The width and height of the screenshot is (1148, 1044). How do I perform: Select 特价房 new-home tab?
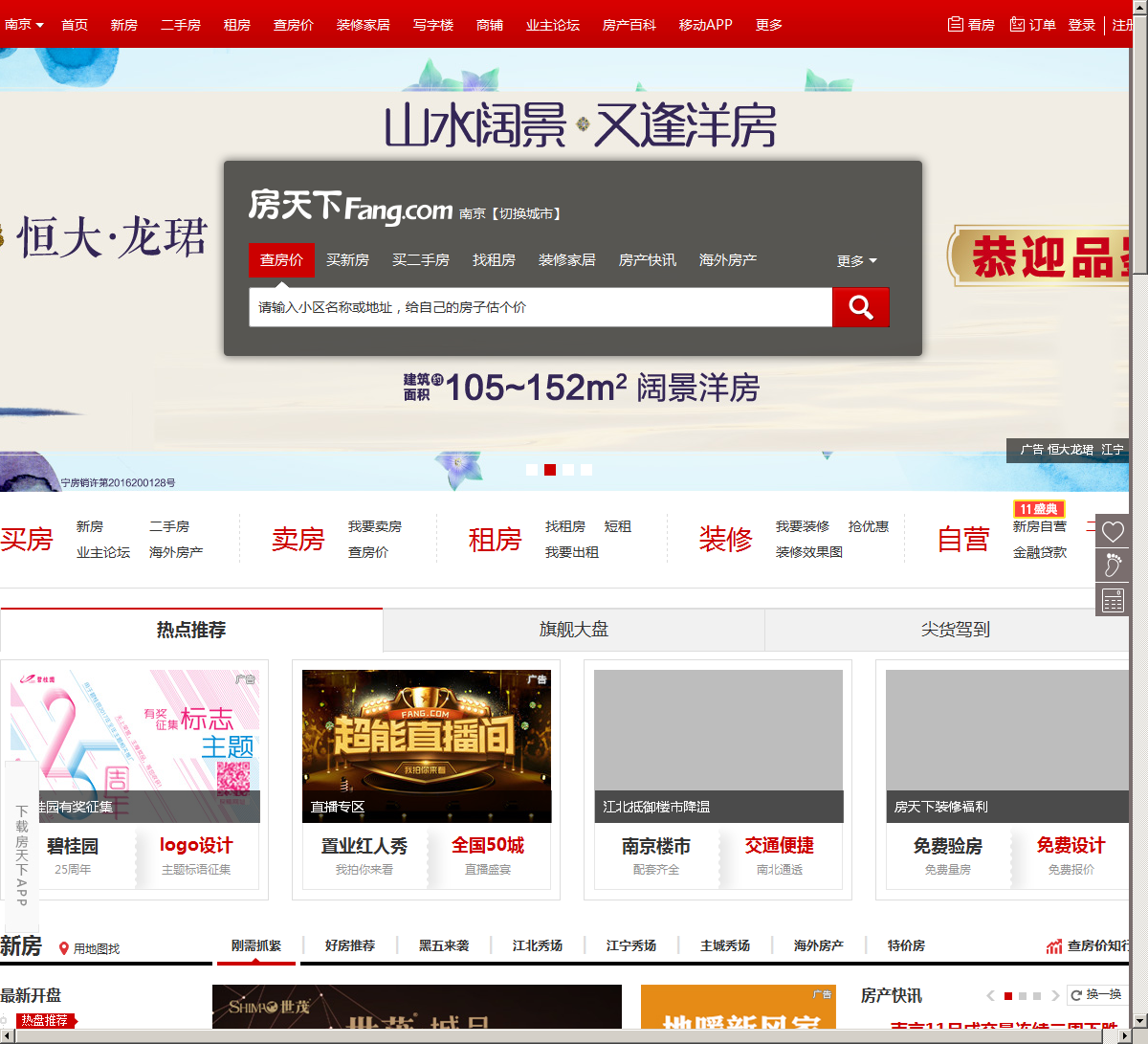[906, 945]
